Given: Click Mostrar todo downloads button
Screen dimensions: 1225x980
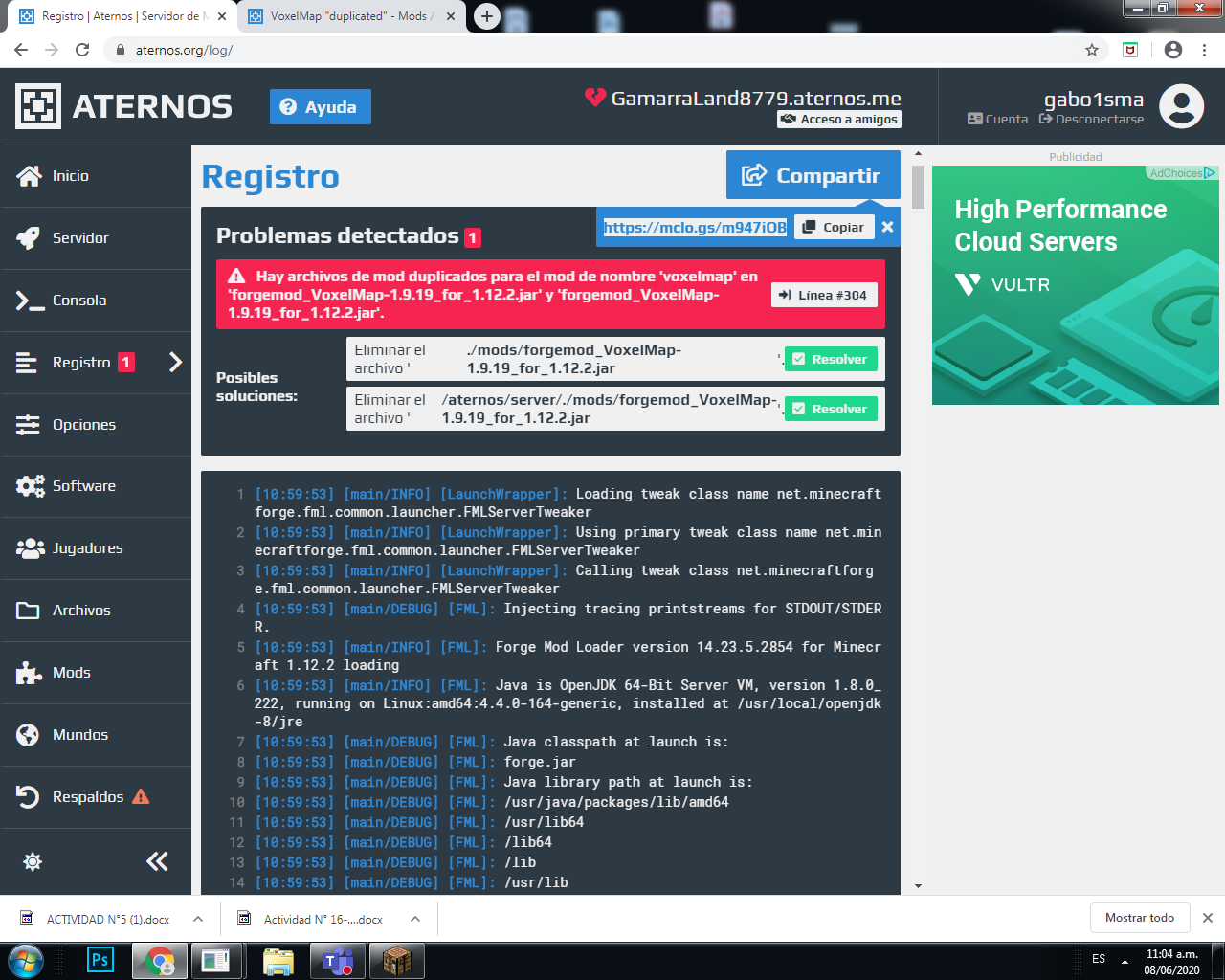Looking at the screenshot, I should click(1140, 918).
